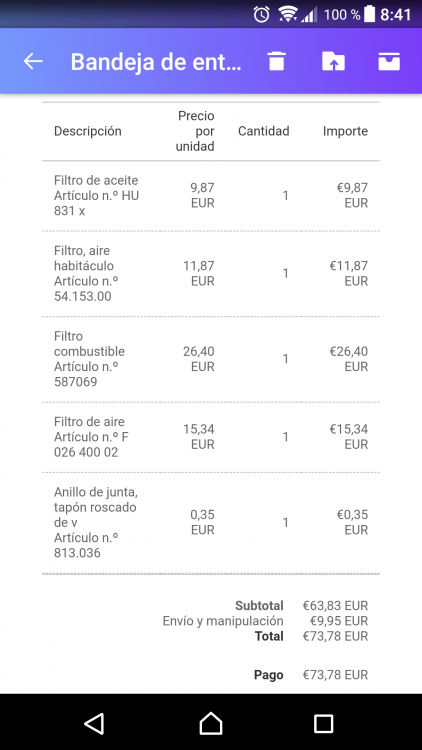Select the Filtro de aceite item
This screenshot has height=750, width=422.
click(96, 195)
